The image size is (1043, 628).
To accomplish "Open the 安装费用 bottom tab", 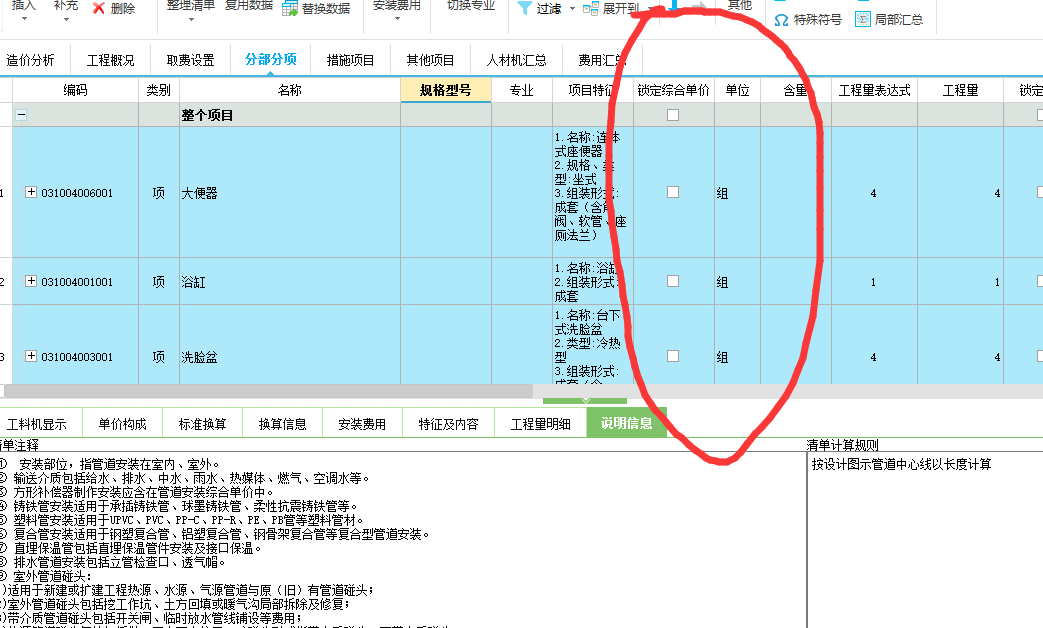I will (x=363, y=424).
